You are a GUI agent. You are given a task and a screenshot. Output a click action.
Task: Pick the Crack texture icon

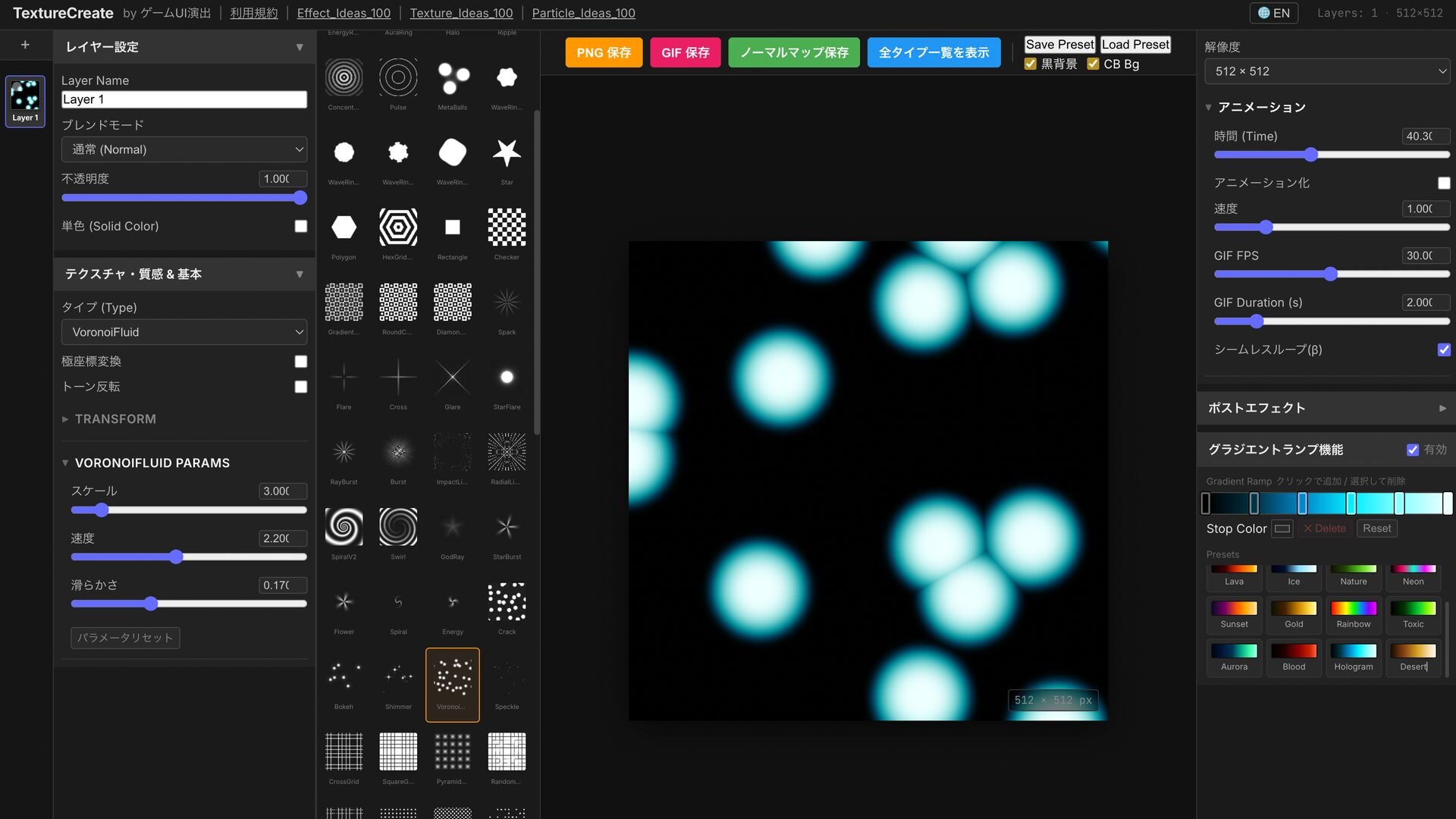[507, 602]
